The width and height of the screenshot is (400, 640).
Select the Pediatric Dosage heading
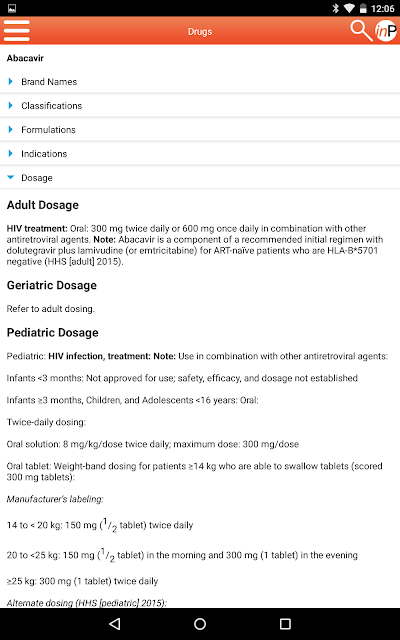point(52,333)
